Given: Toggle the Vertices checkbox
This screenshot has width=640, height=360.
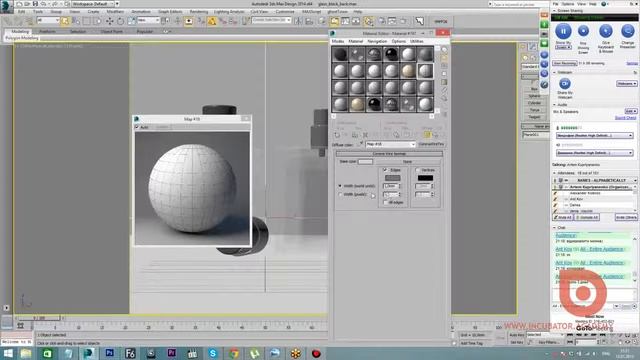Looking at the screenshot, I should click(418, 170).
